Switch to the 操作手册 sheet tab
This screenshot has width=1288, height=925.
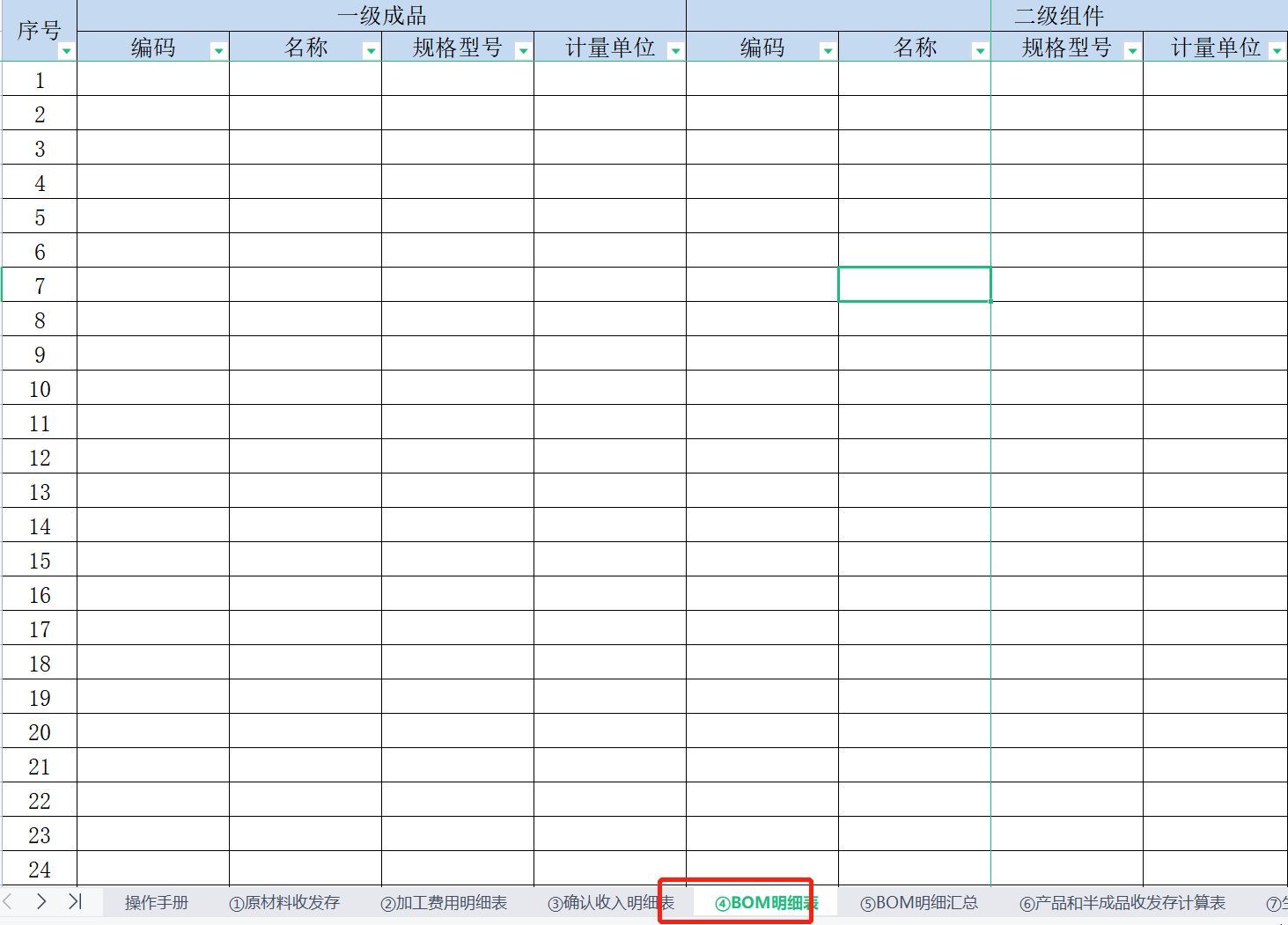pos(156,901)
